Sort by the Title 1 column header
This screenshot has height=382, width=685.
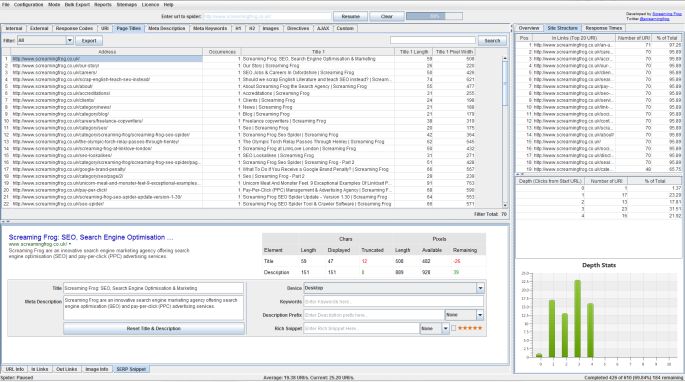(318, 52)
